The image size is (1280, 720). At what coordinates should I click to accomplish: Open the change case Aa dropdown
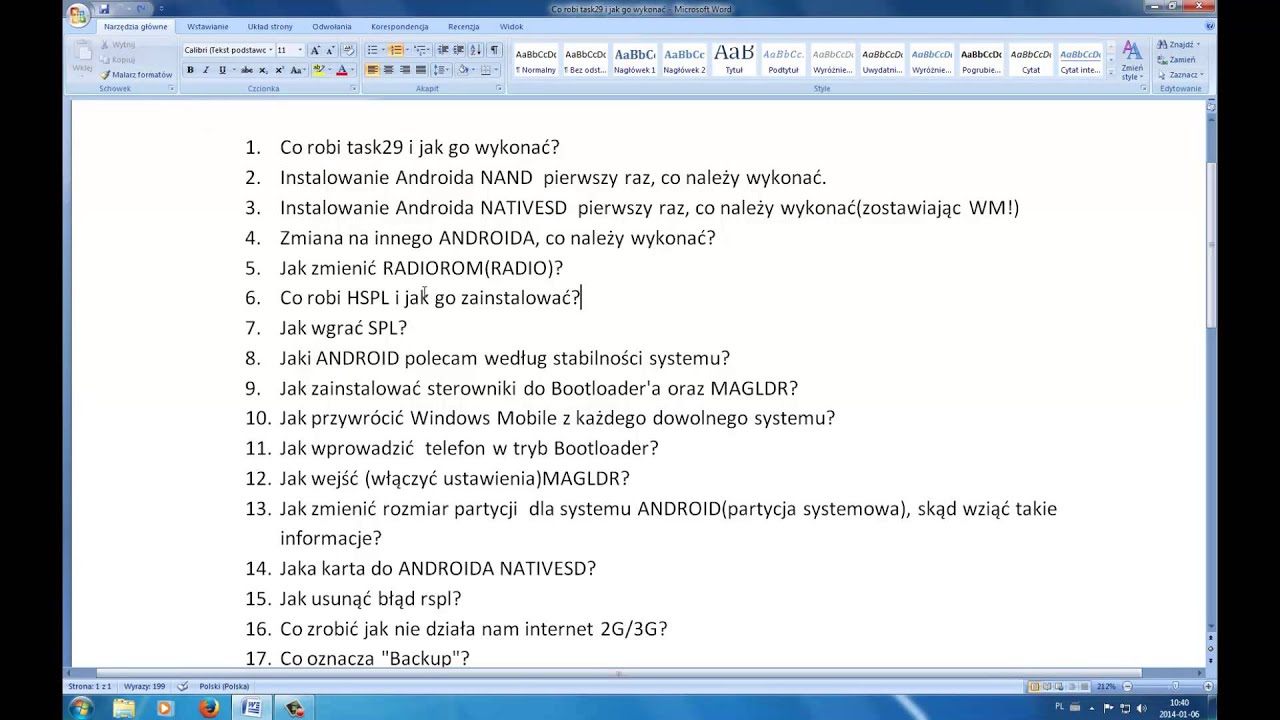point(297,70)
